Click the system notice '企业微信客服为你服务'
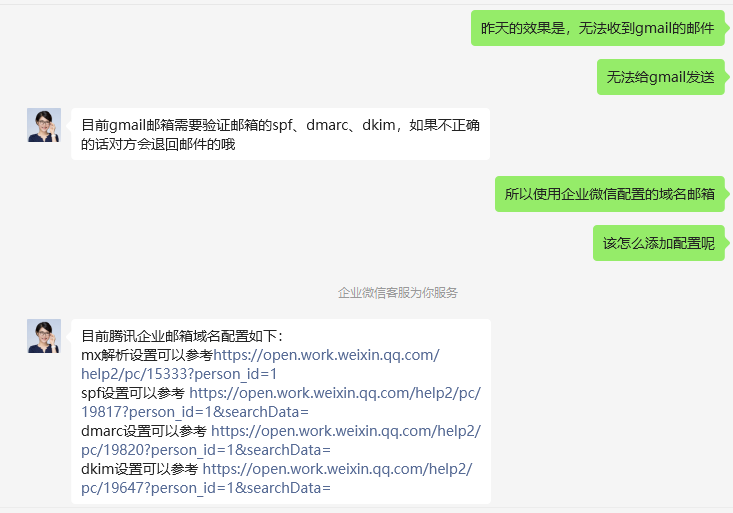733x513 pixels. 398,293
